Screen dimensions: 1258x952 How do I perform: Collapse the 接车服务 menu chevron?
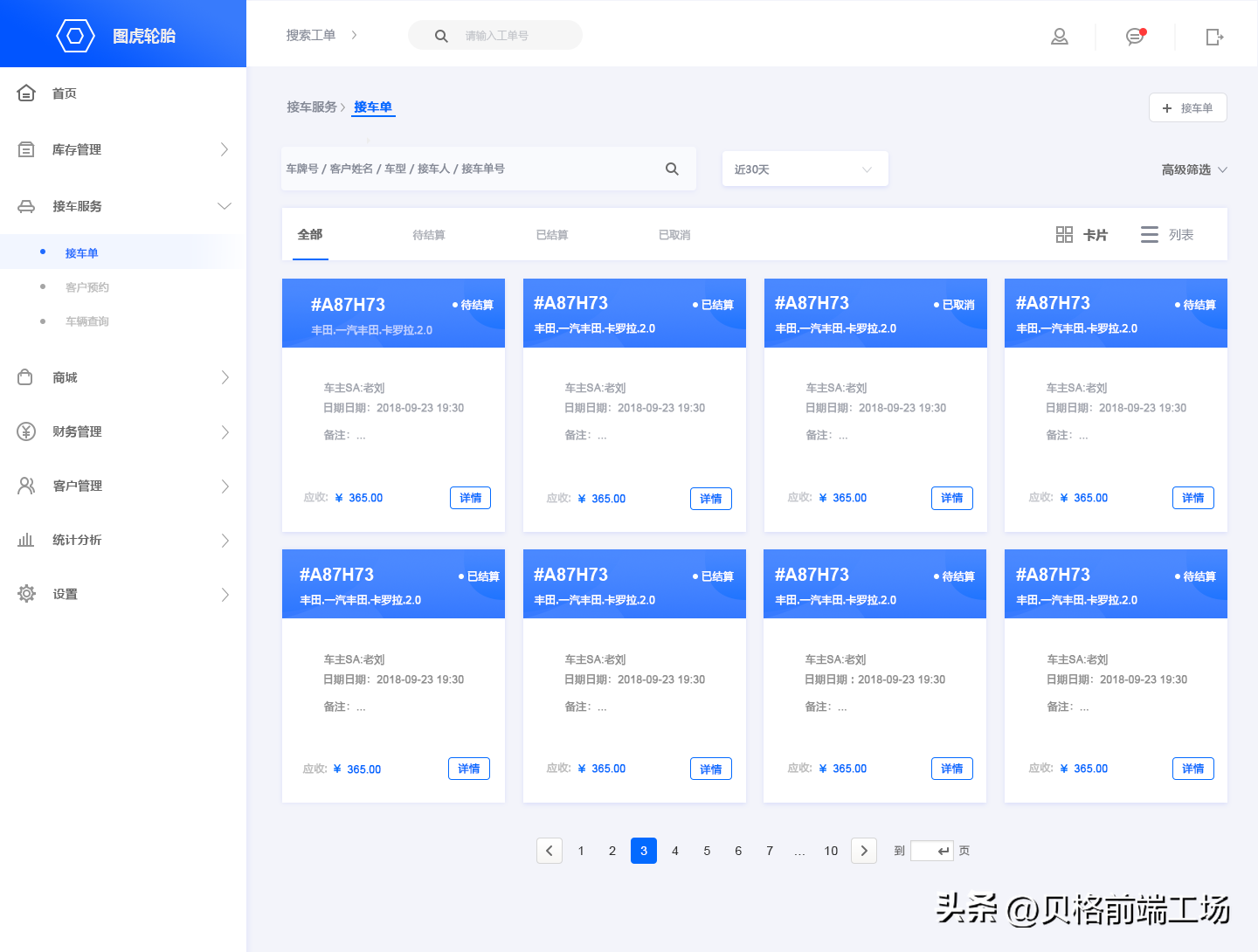tap(225, 206)
